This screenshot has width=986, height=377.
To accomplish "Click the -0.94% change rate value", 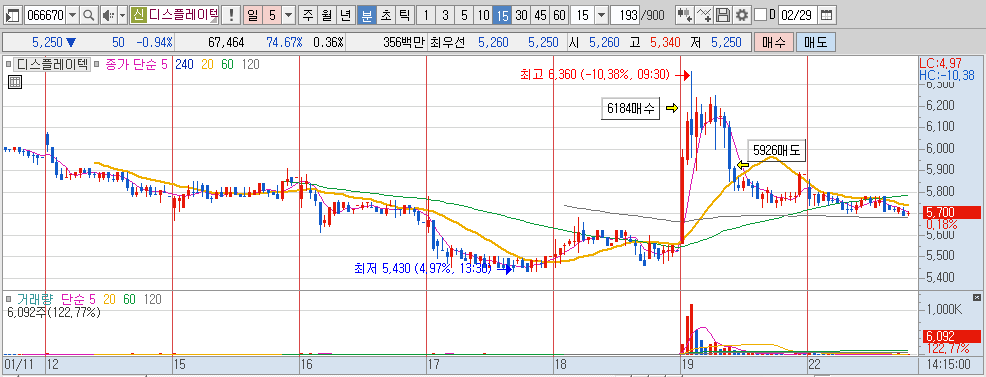I will click(x=156, y=43).
